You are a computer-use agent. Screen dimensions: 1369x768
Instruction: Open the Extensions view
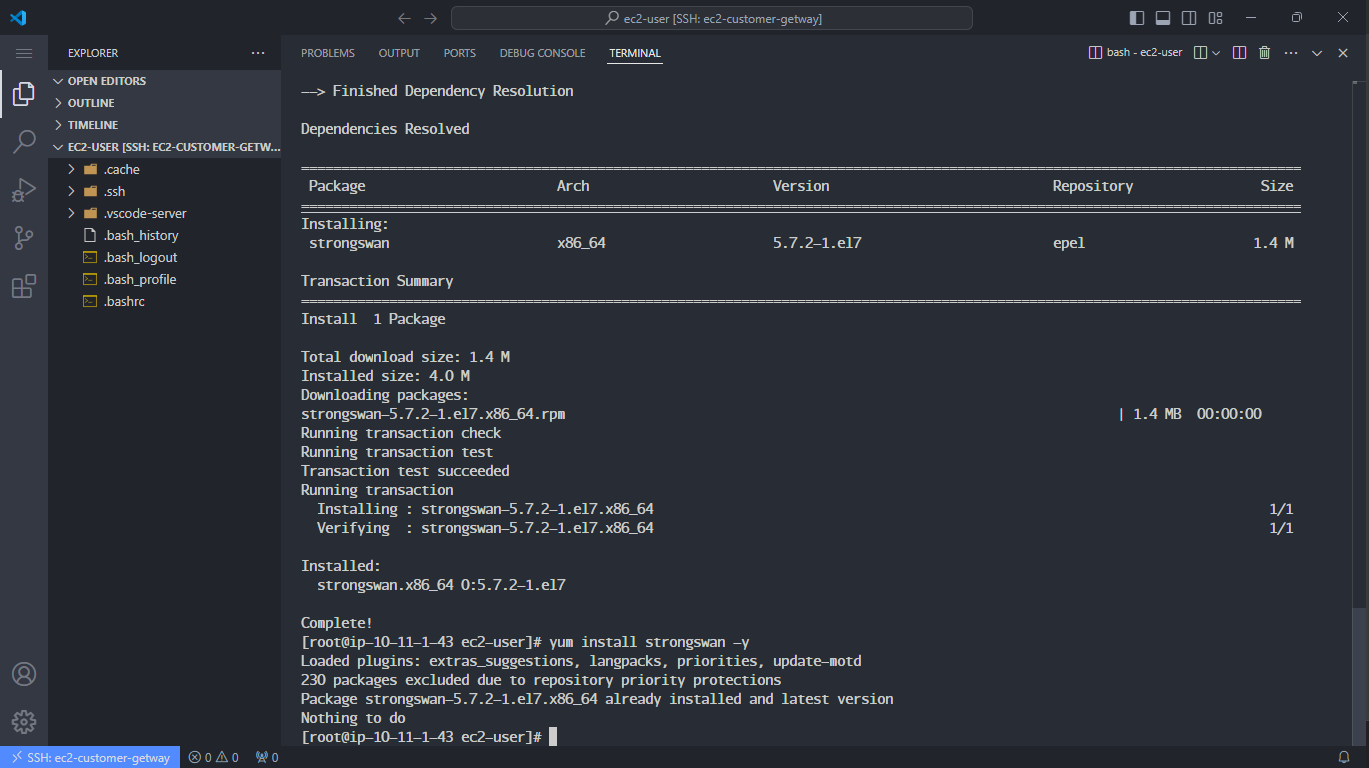pos(24,286)
